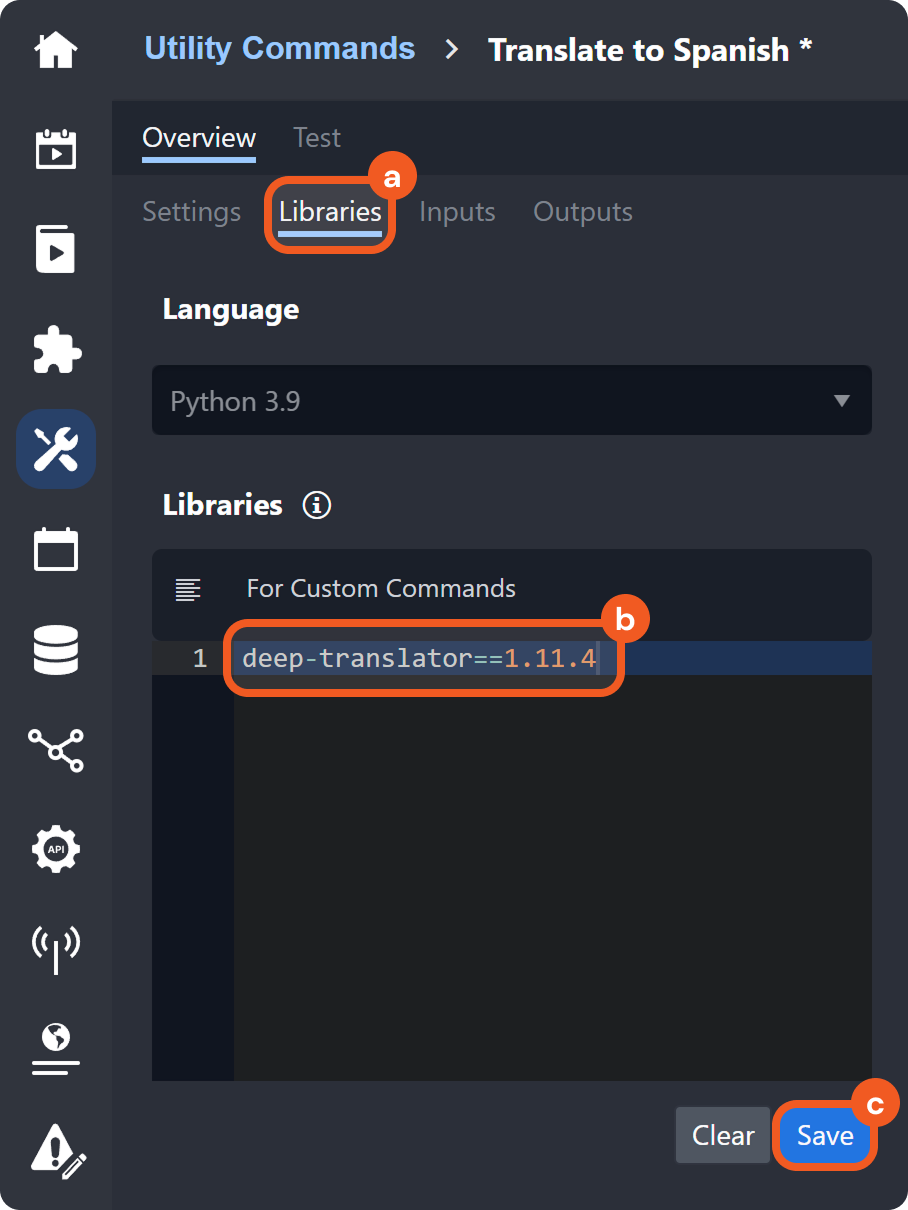Open the API gear settings icon
908x1210 pixels.
[x=56, y=849]
